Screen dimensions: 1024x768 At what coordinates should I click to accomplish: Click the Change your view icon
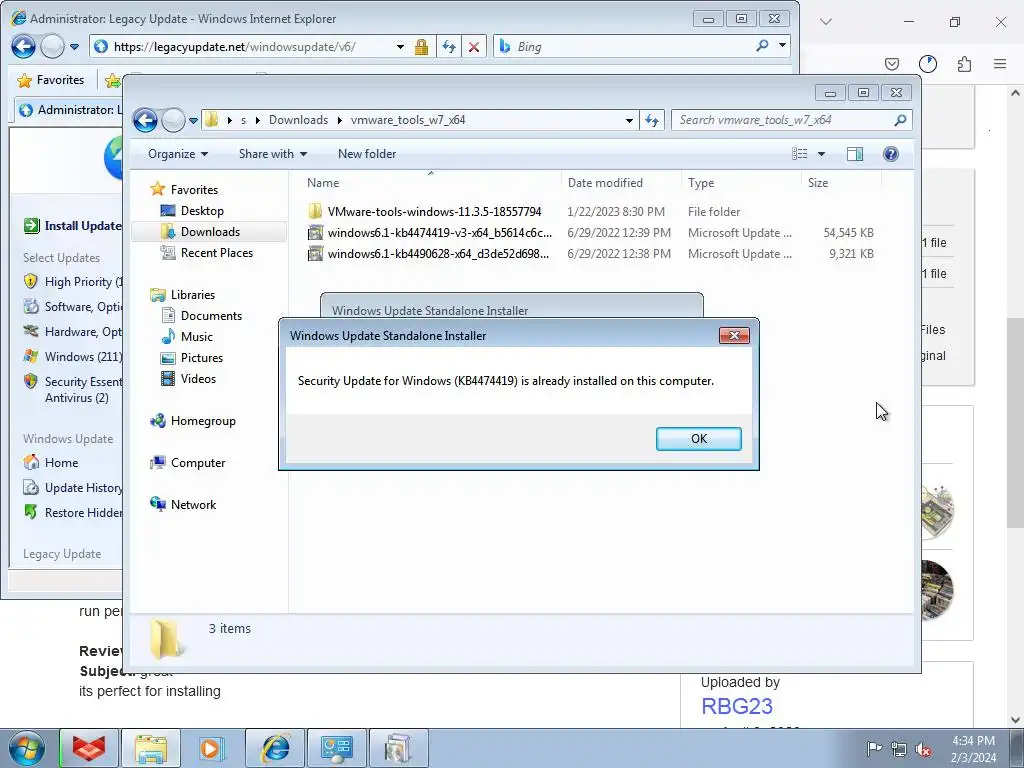[x=799, y=153]
